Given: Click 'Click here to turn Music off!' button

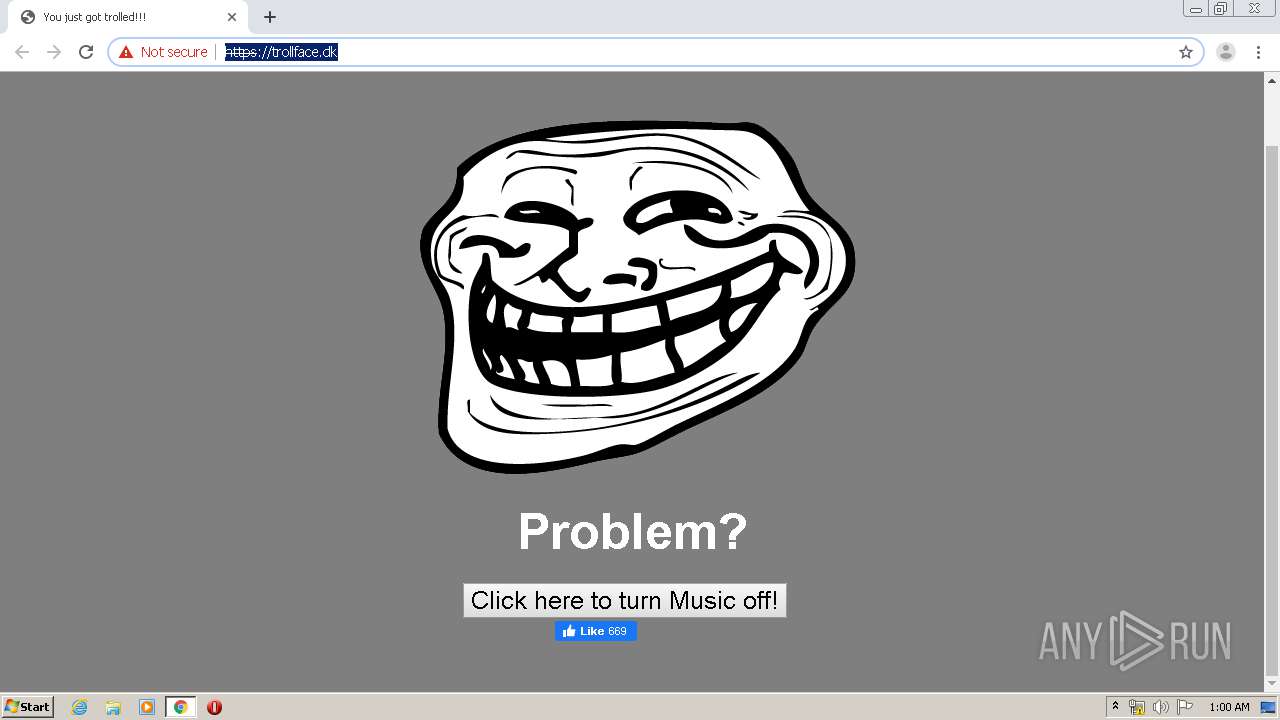Looking at the screenshot, I should pos(625,600).
